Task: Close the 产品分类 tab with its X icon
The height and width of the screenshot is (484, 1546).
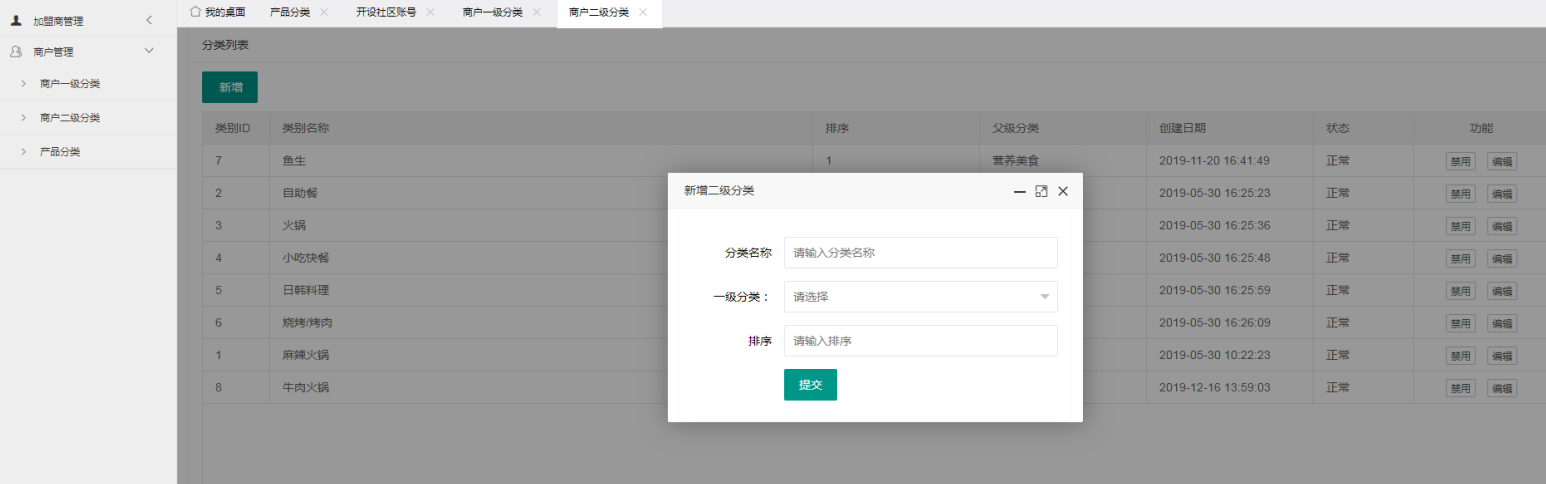Action: [324, 12]
